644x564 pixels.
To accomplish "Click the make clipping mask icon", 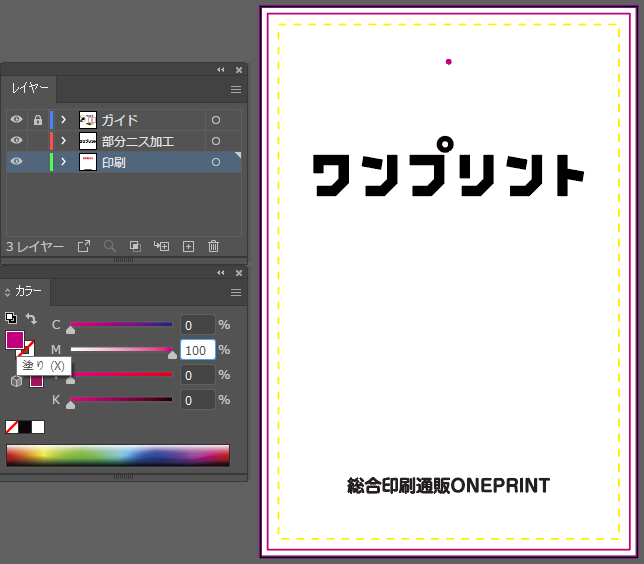I will click(x=135, y=246).
